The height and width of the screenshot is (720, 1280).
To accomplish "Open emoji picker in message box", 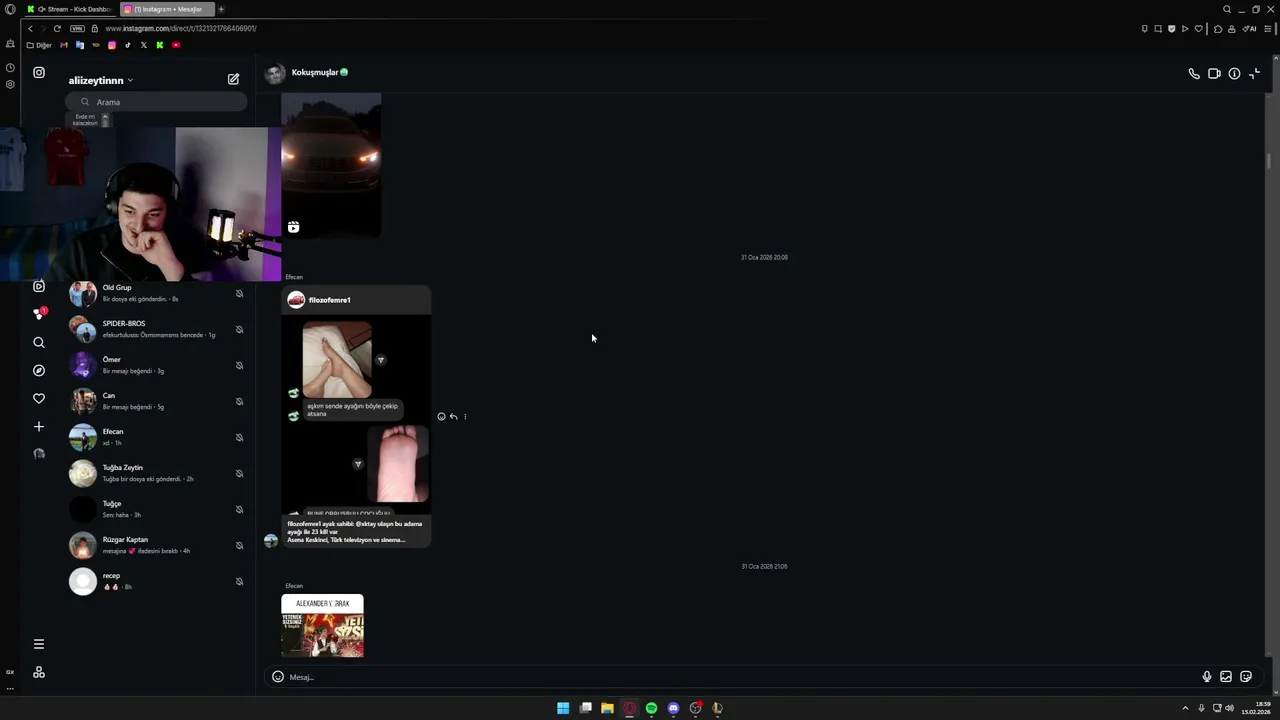I will tap(278, 677).
